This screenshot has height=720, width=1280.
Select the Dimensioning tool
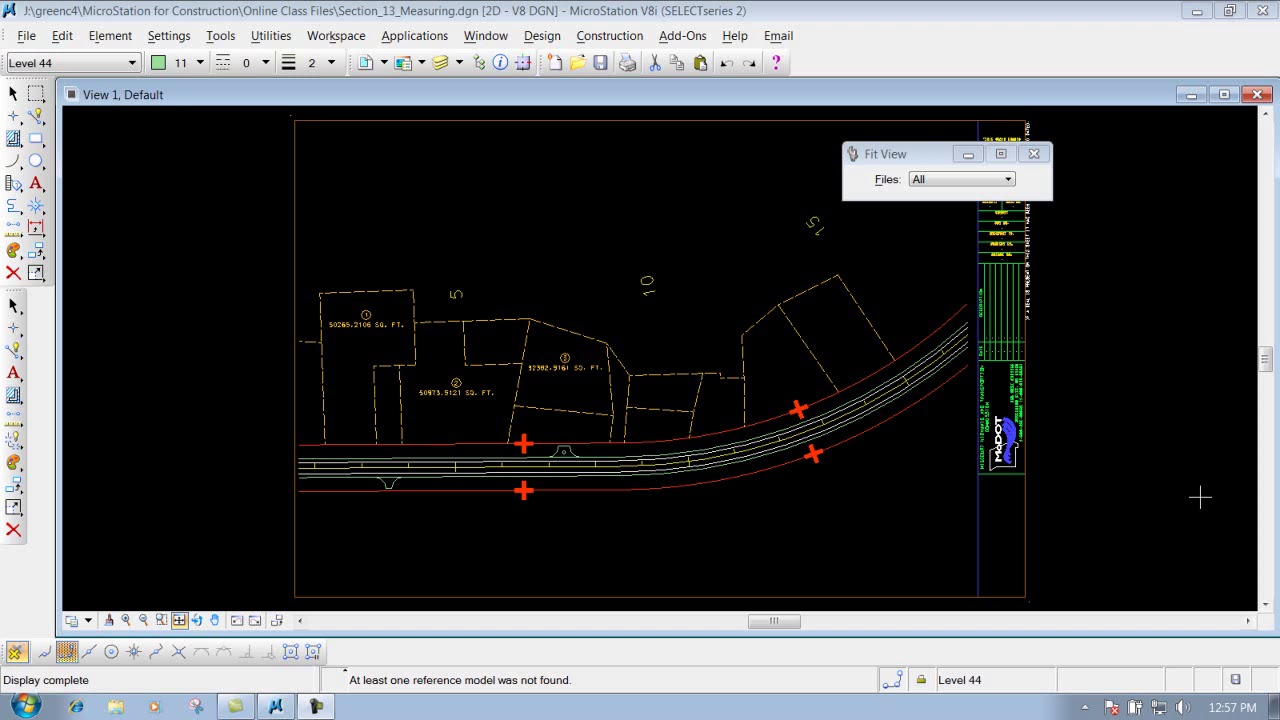[36, 228]
